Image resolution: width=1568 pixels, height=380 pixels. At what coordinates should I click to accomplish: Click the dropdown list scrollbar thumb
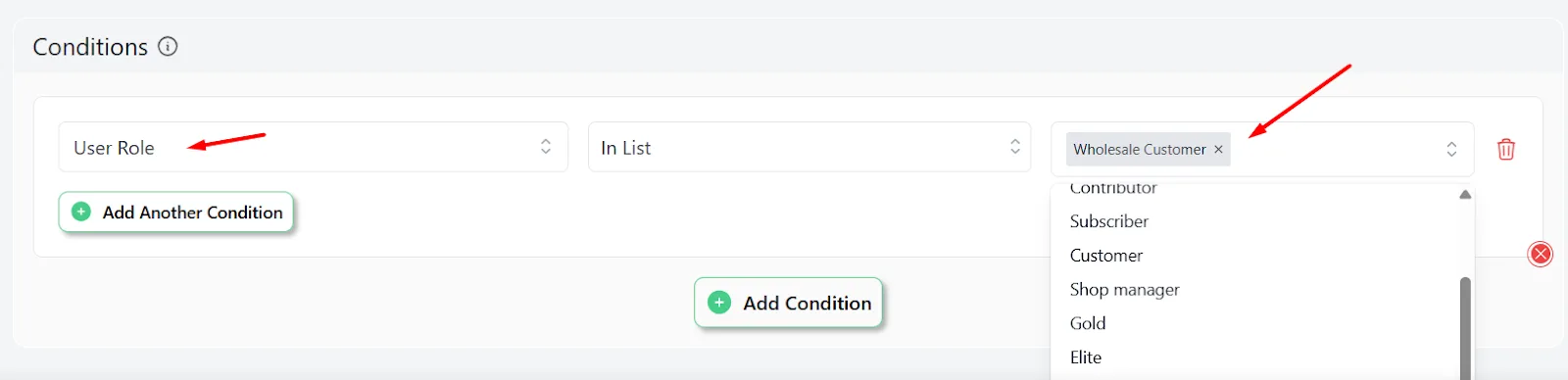click(1465, 328)
